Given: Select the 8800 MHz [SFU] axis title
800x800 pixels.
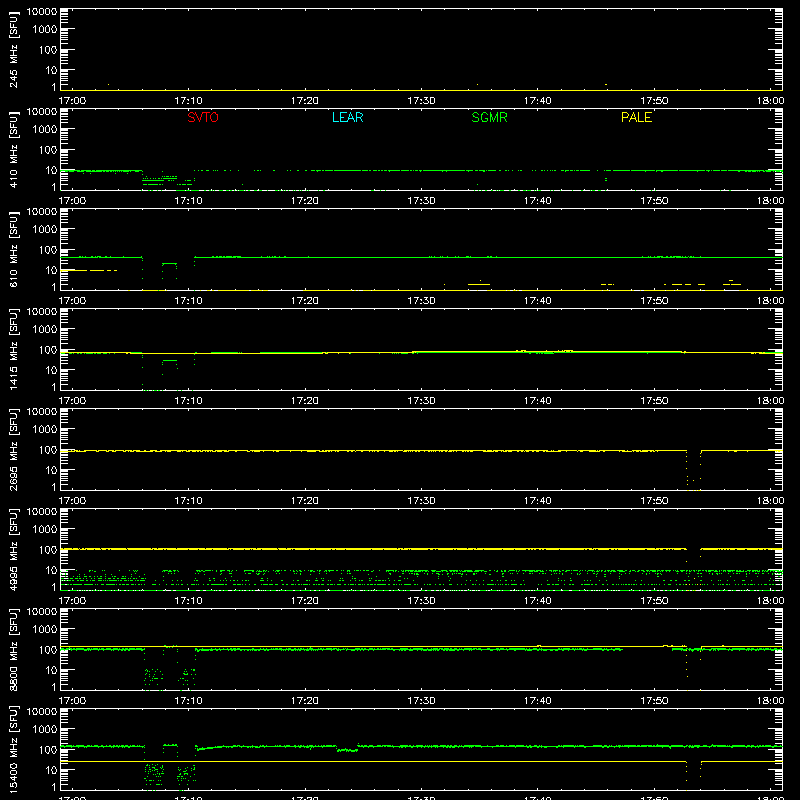Looking at the screenshot, I should click(13, 649).
